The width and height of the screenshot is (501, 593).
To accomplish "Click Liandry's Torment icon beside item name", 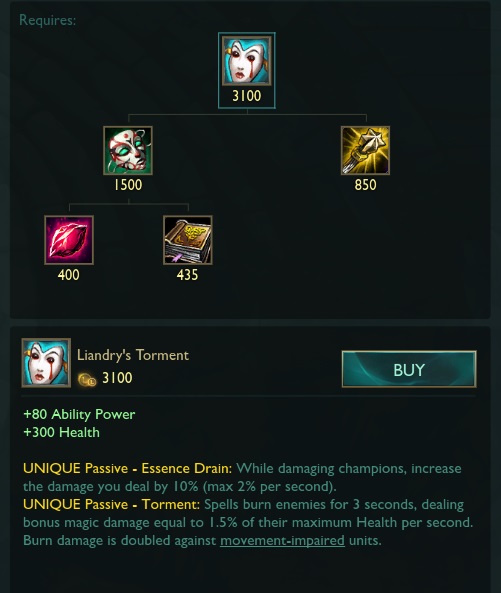I will pos(46,363).
